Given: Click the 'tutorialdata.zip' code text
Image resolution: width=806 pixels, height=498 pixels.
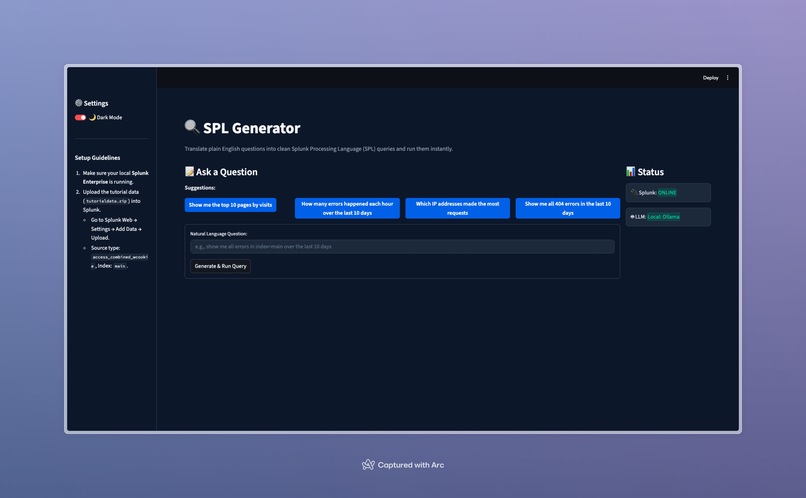Looking at the screenshot, I should tap(106, 201).
